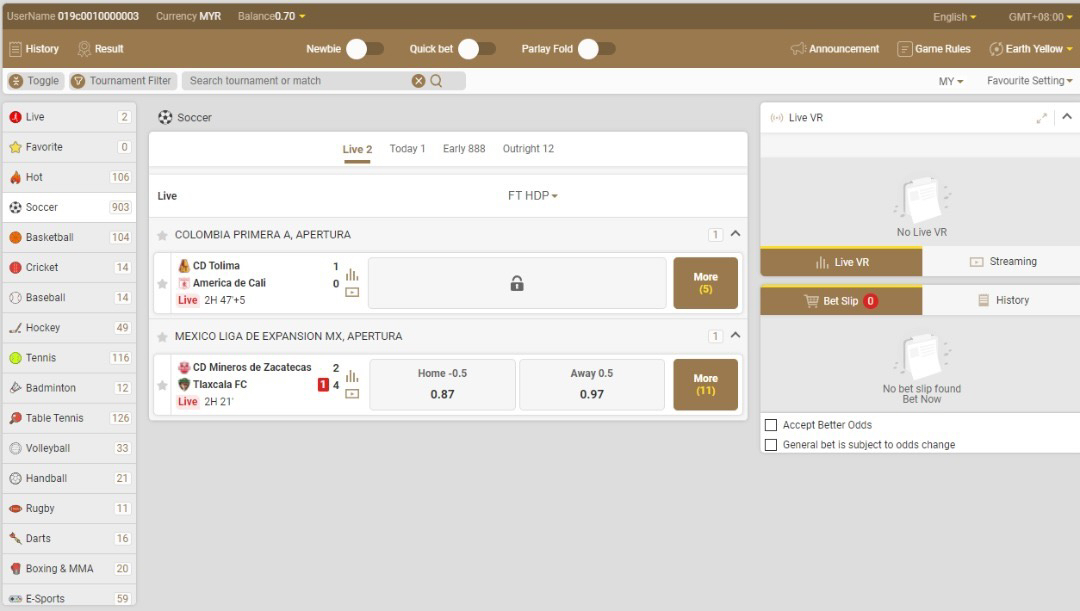Check Accept Better Odds checkbox

point(771,425)
